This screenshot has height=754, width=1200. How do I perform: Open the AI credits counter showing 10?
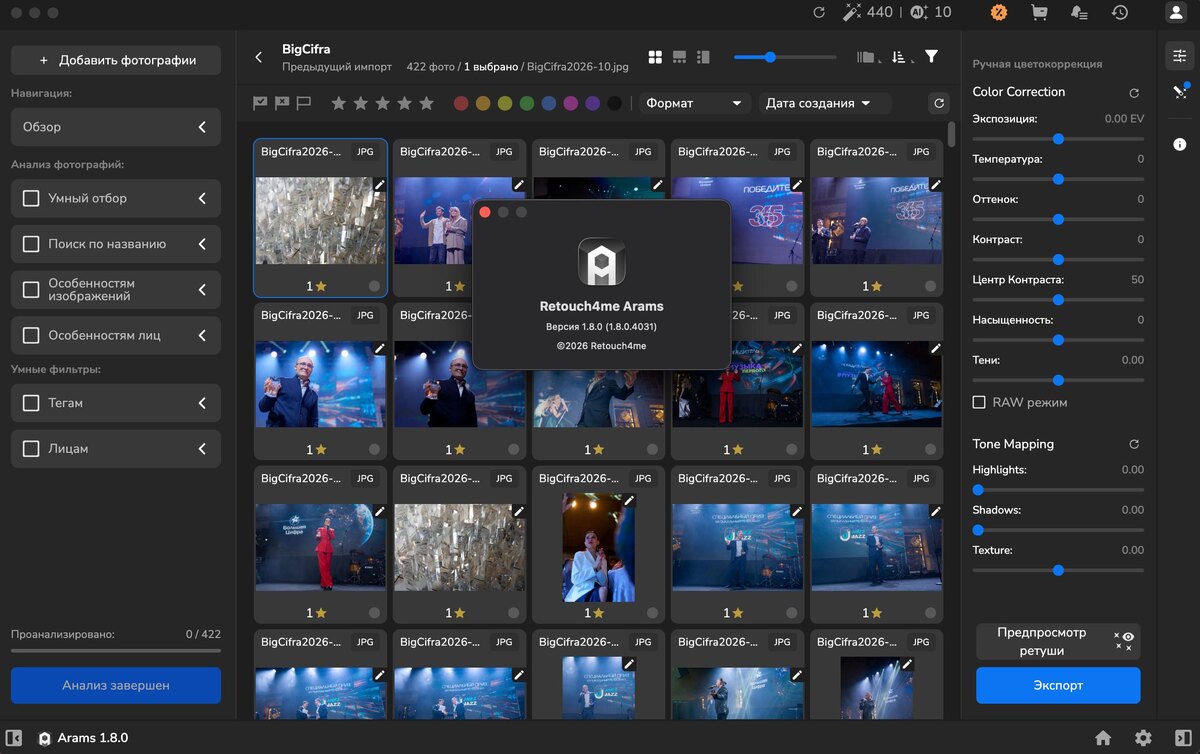point(931,13)
